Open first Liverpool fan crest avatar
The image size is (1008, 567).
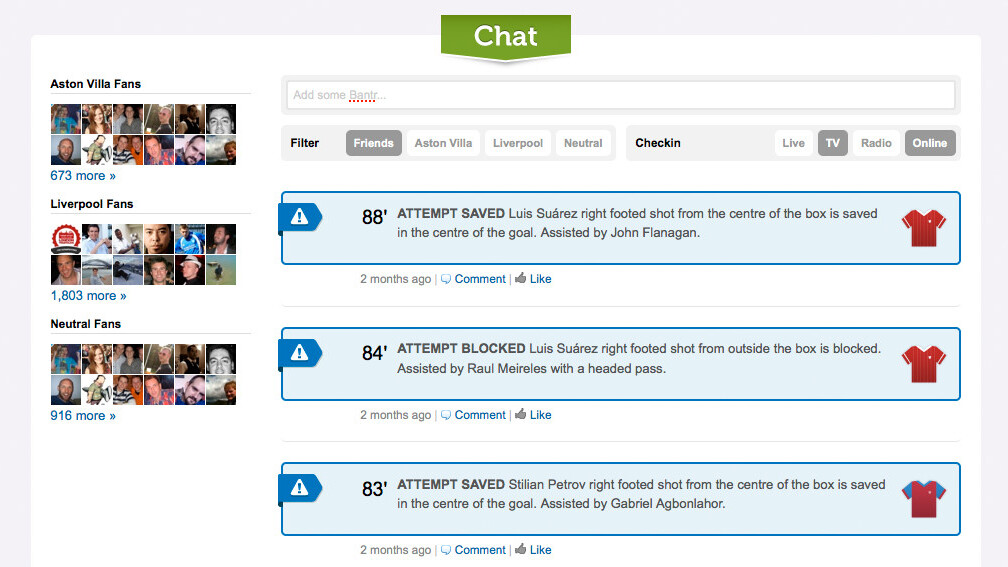(x=65, y=239)
